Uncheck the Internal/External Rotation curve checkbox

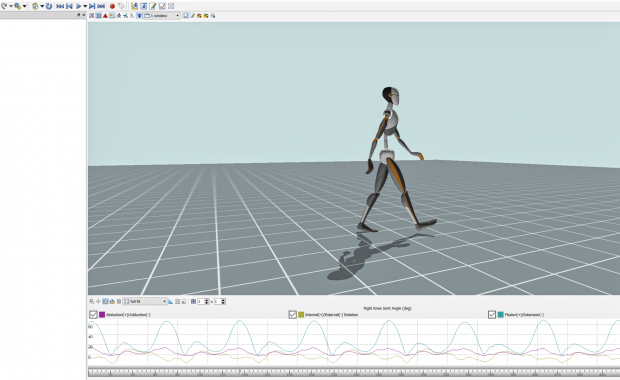point(293,315)
